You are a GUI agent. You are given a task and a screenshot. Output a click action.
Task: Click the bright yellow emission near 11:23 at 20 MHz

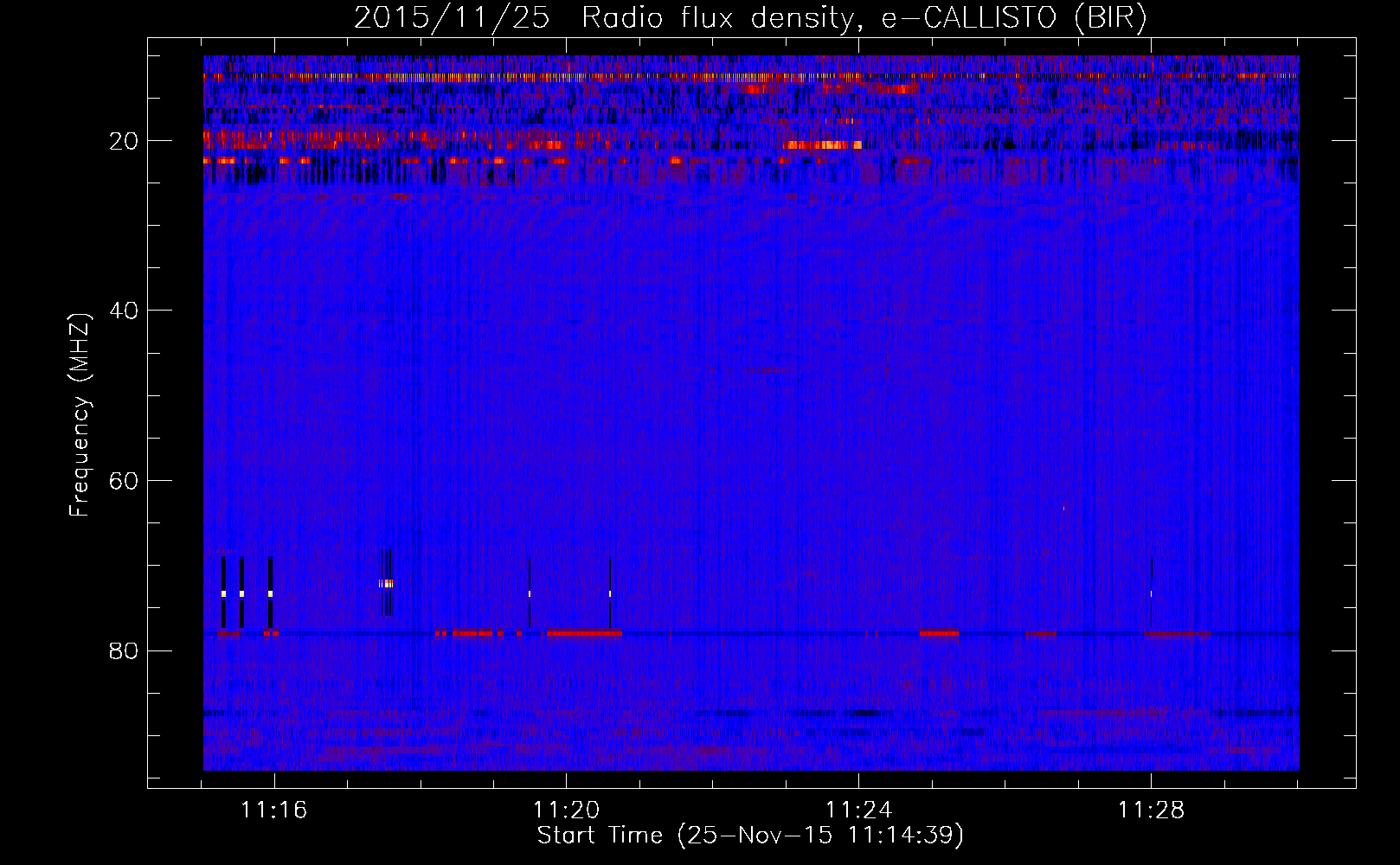tap(824, 145)
